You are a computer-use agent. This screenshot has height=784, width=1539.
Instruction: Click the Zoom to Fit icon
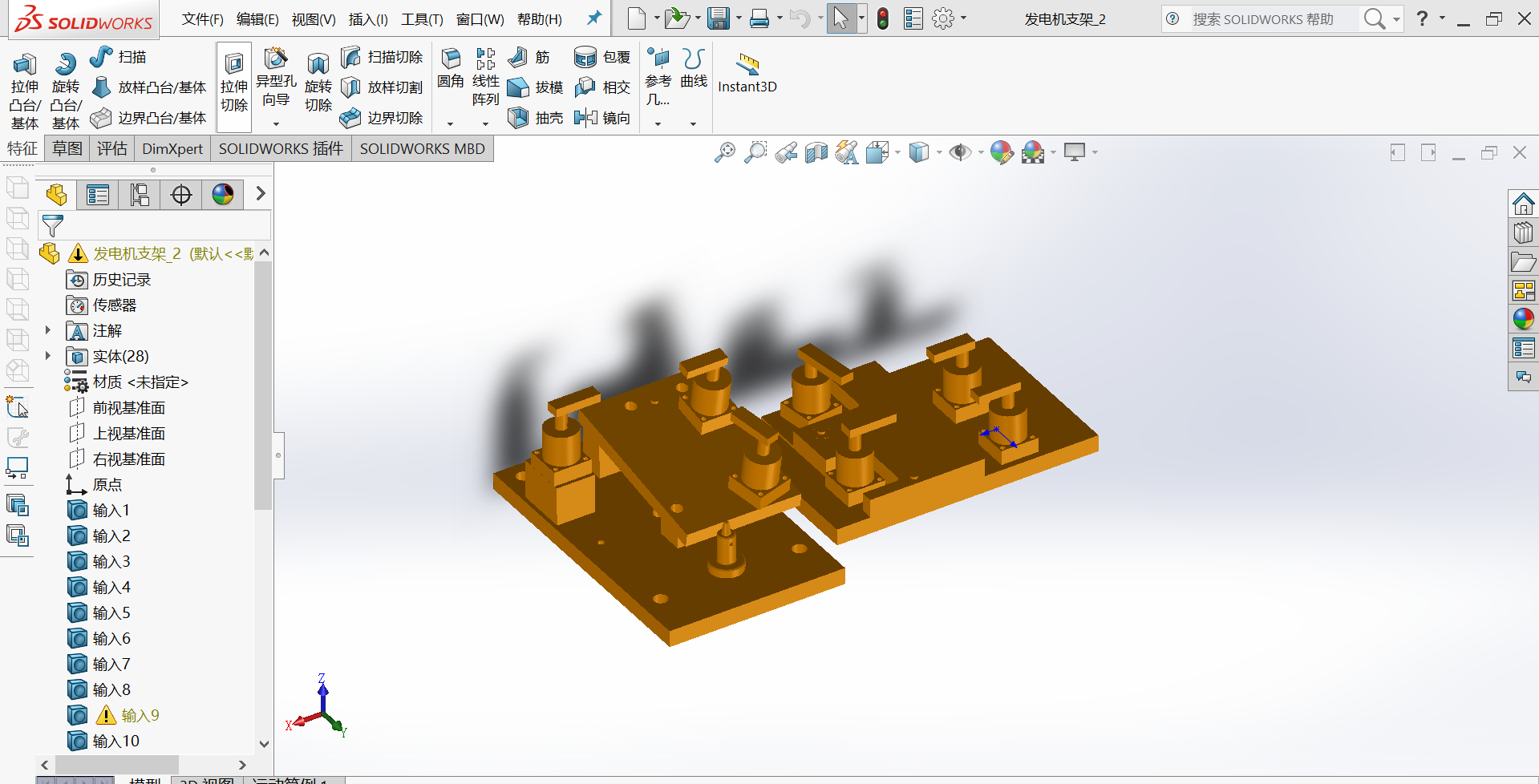pos(725,152)
